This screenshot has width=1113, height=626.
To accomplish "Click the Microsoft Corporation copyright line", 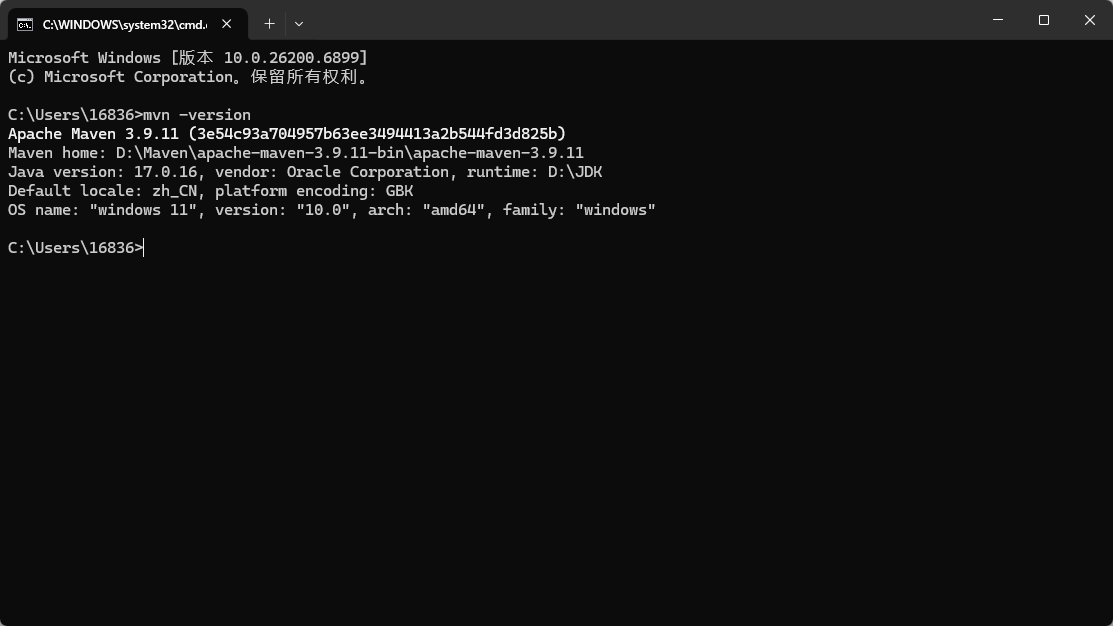I will 187,77.
